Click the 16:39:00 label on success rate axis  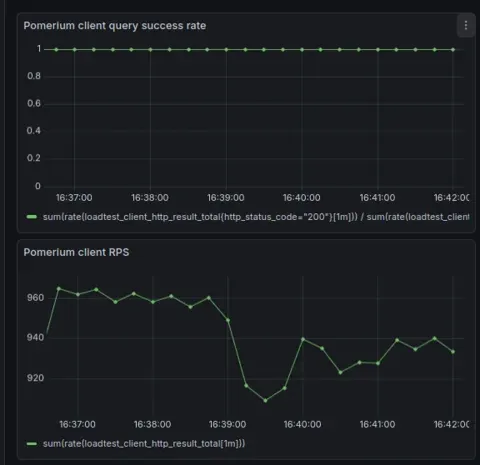[226, 198]
